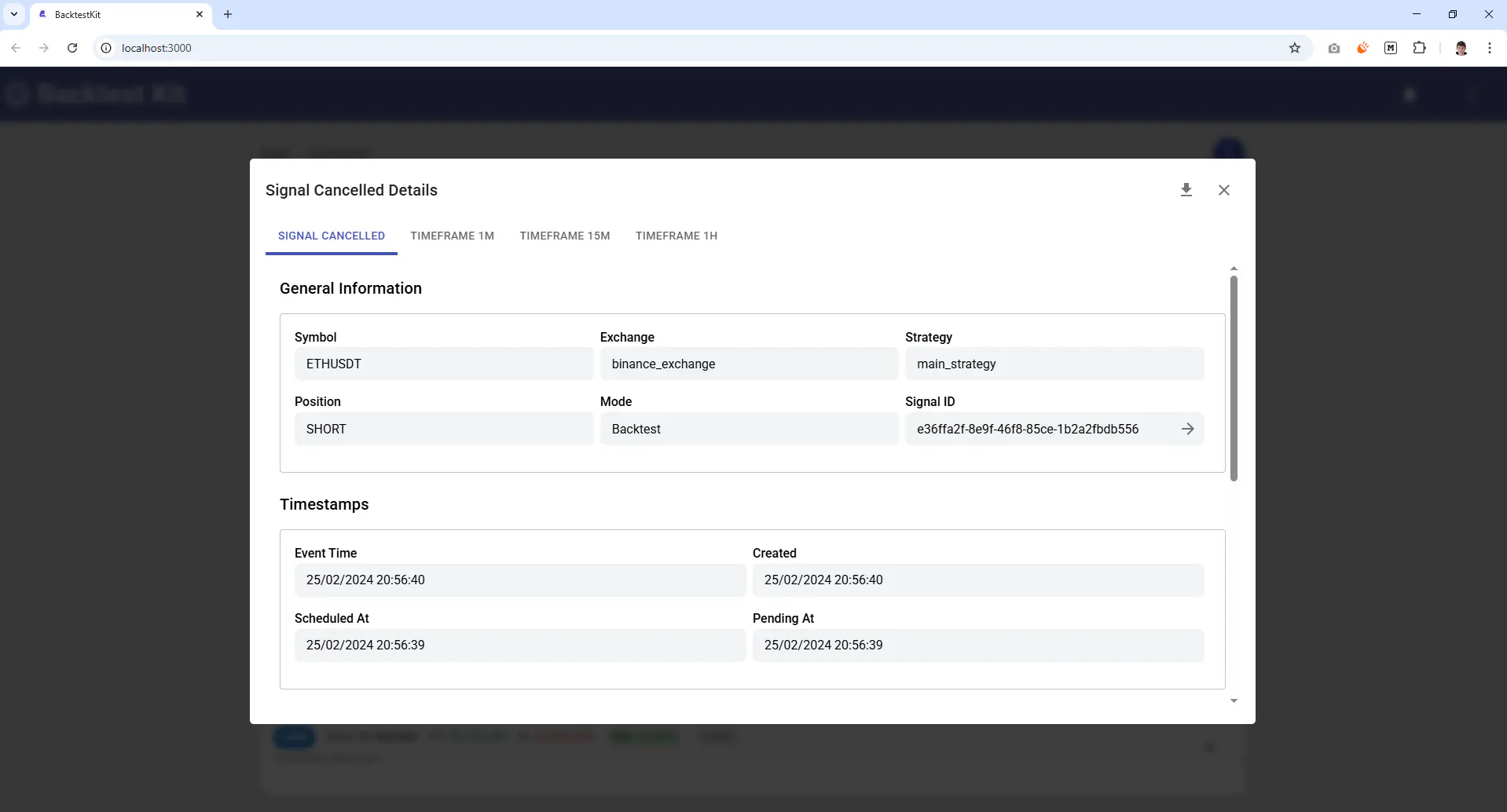1507x812 pixels.
Task: Download the signal cancelled details
Action: [x=1186, y=190]
